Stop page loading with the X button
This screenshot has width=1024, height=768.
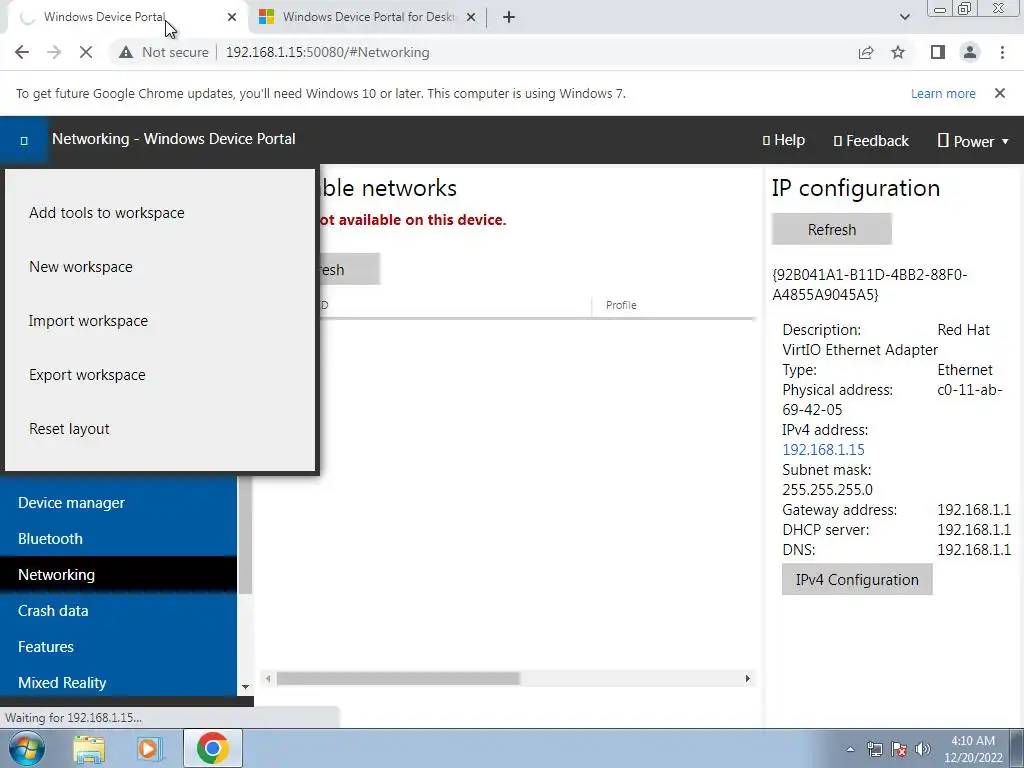click(x=86, y=52)
